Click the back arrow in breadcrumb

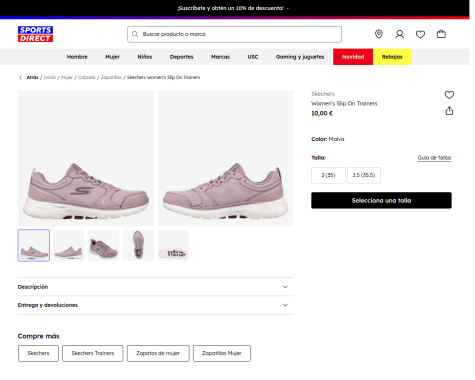coord(21,77)
